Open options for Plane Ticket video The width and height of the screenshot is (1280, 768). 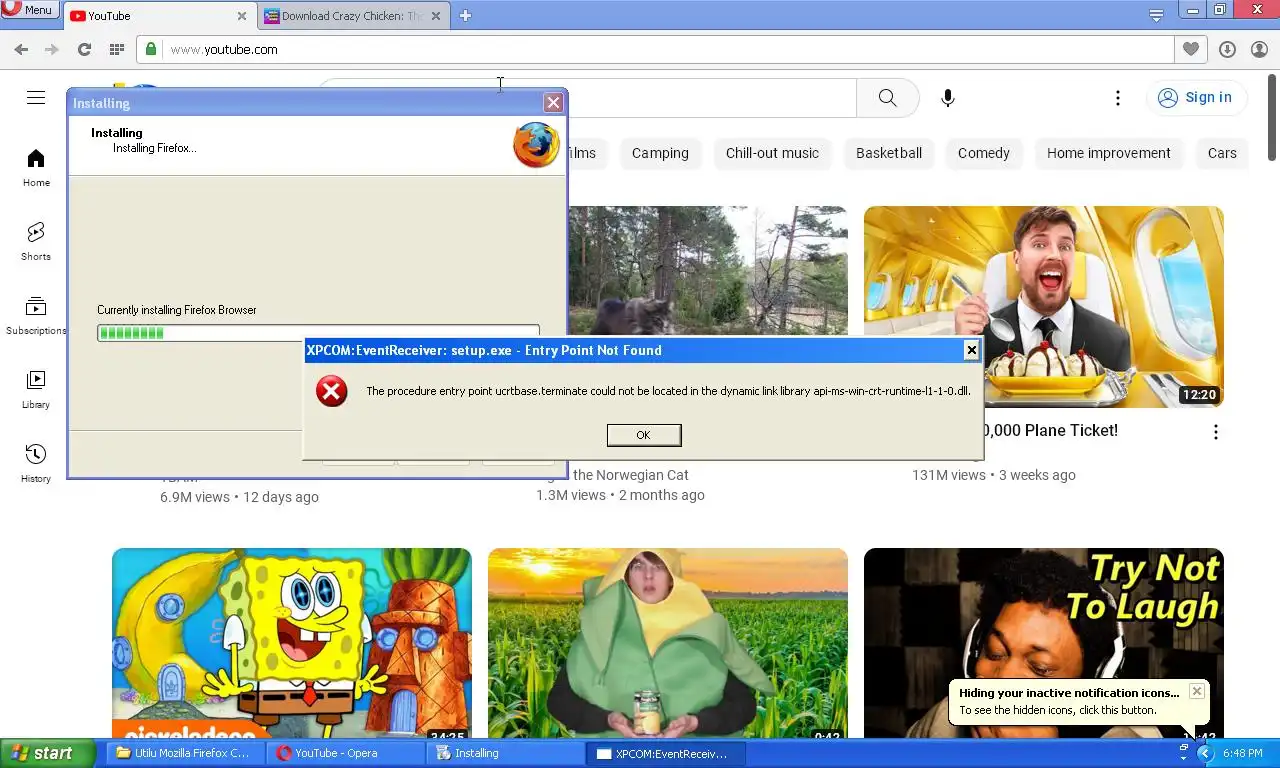pyautogui.click(x=1215, y=432)
